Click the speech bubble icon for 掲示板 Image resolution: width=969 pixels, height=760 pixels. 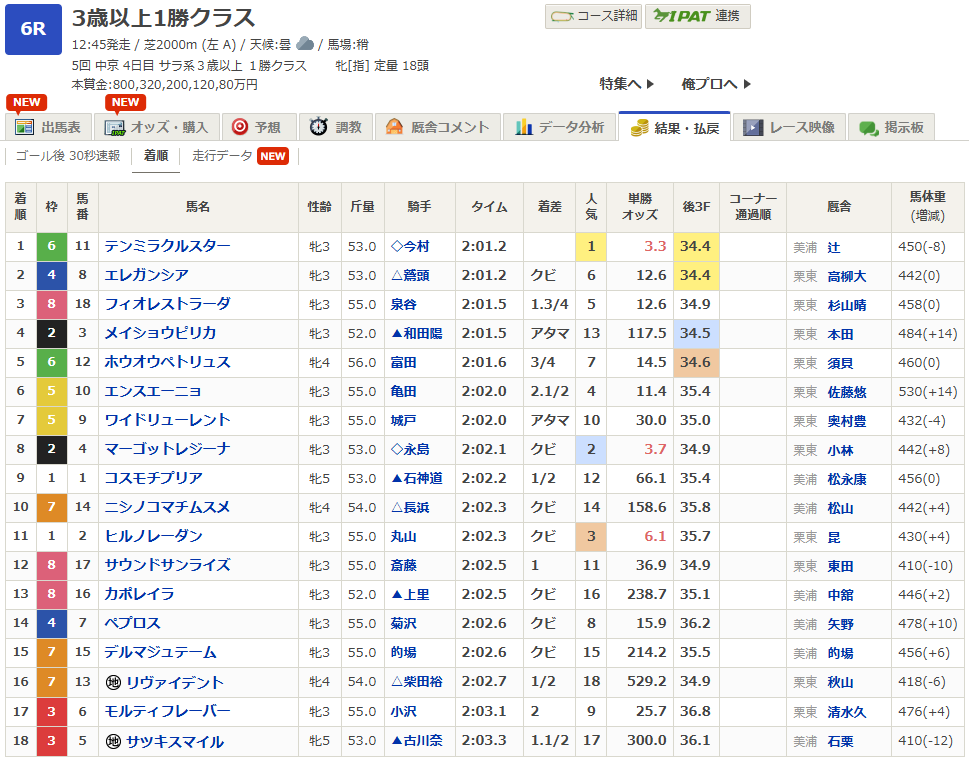click(868, 127)
